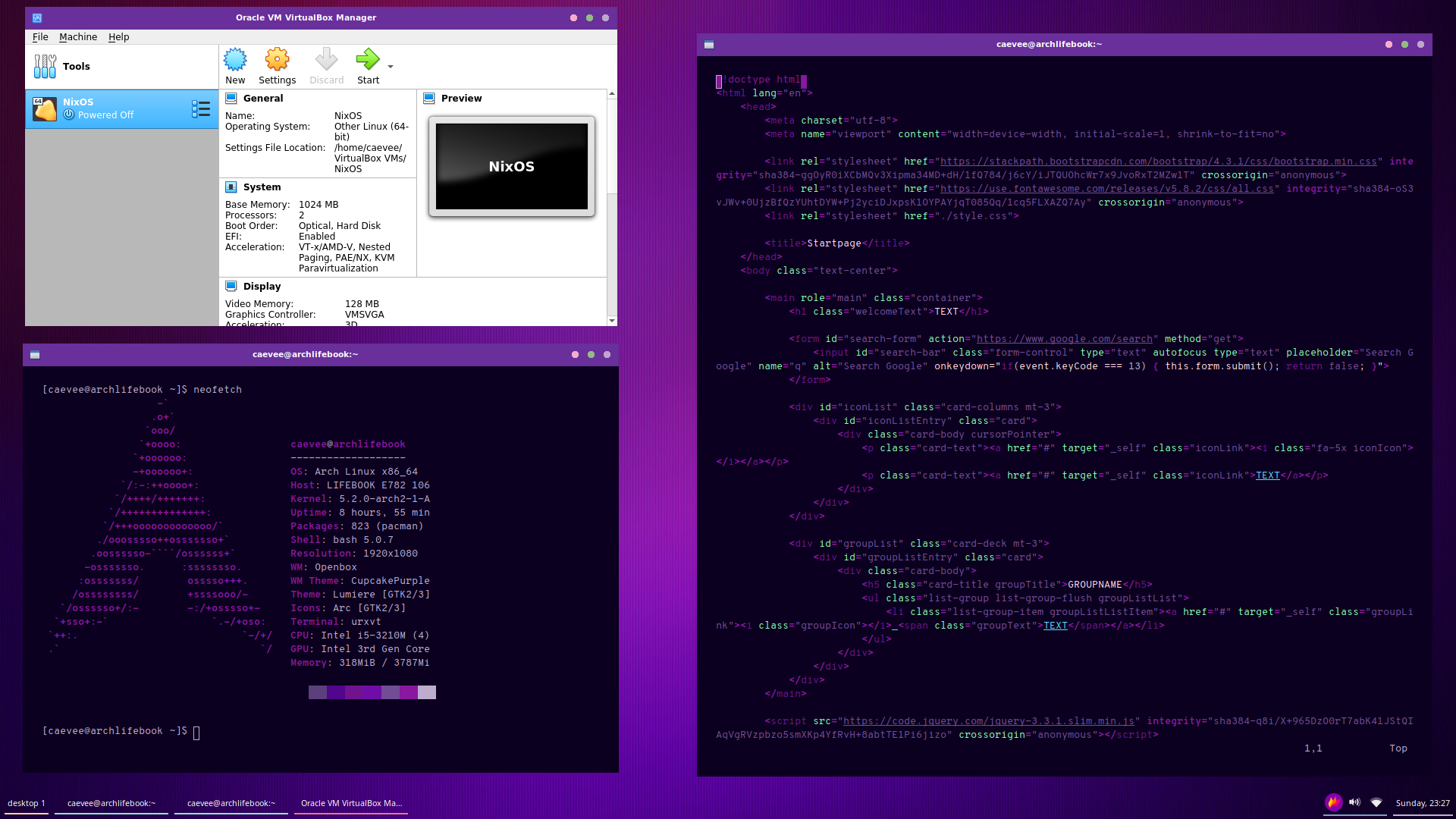
Task: Click the NixOS OS type icon
Action: [45, 108]
